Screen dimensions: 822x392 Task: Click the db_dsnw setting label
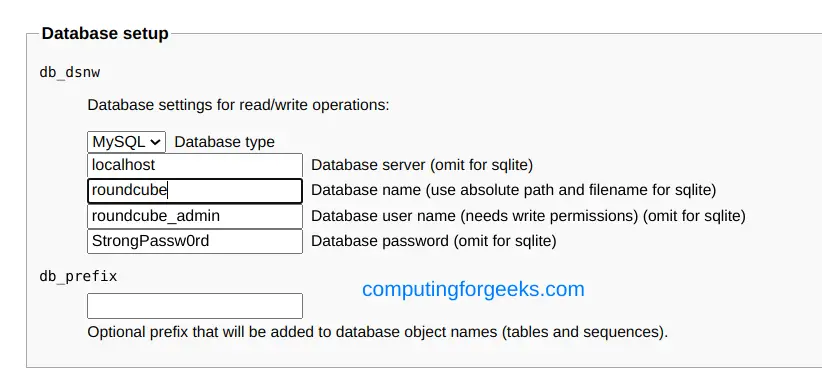70,72
